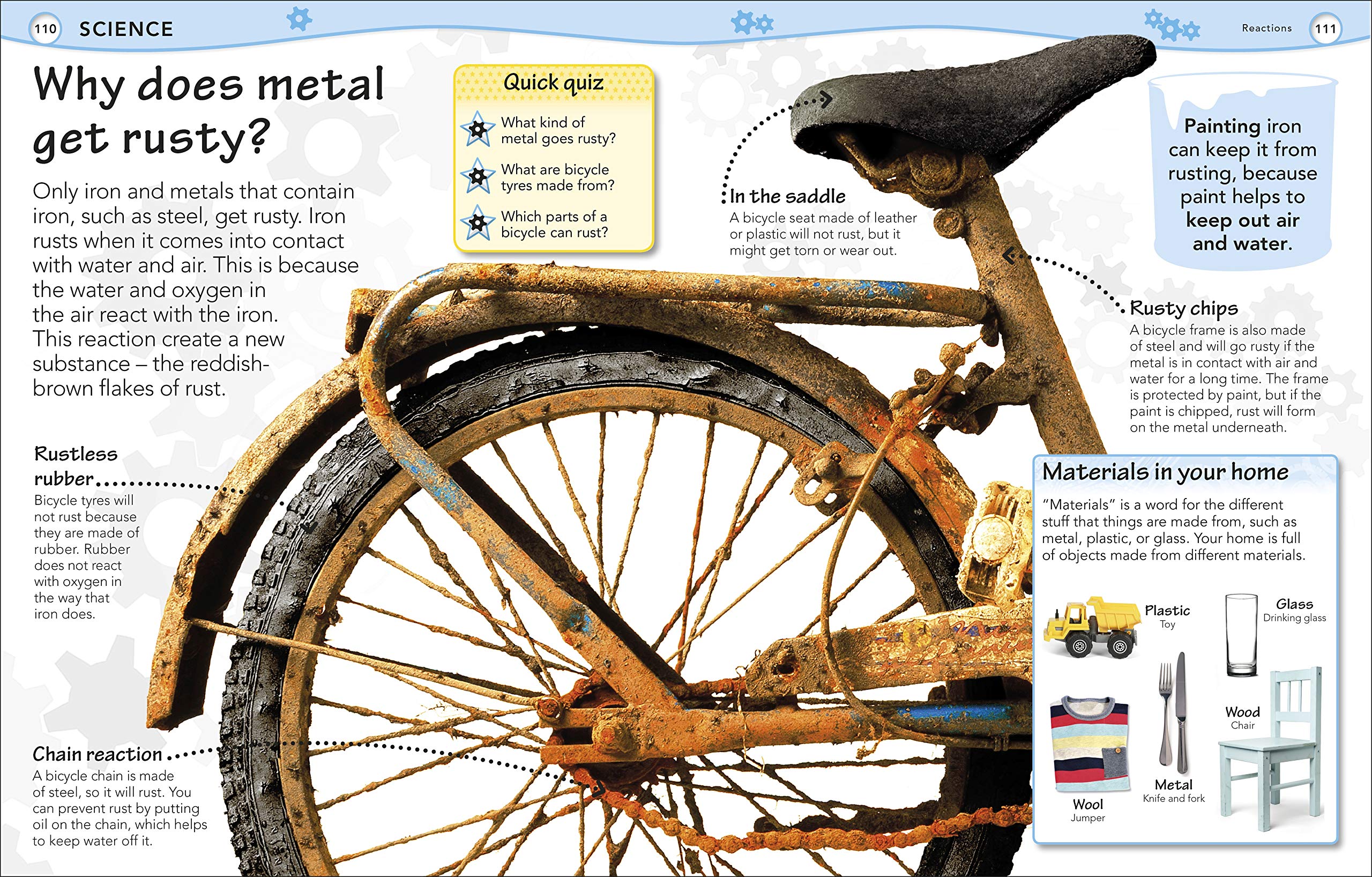
Task: Click the SCIENCE section heading
Action: click(x=126, y=29)
